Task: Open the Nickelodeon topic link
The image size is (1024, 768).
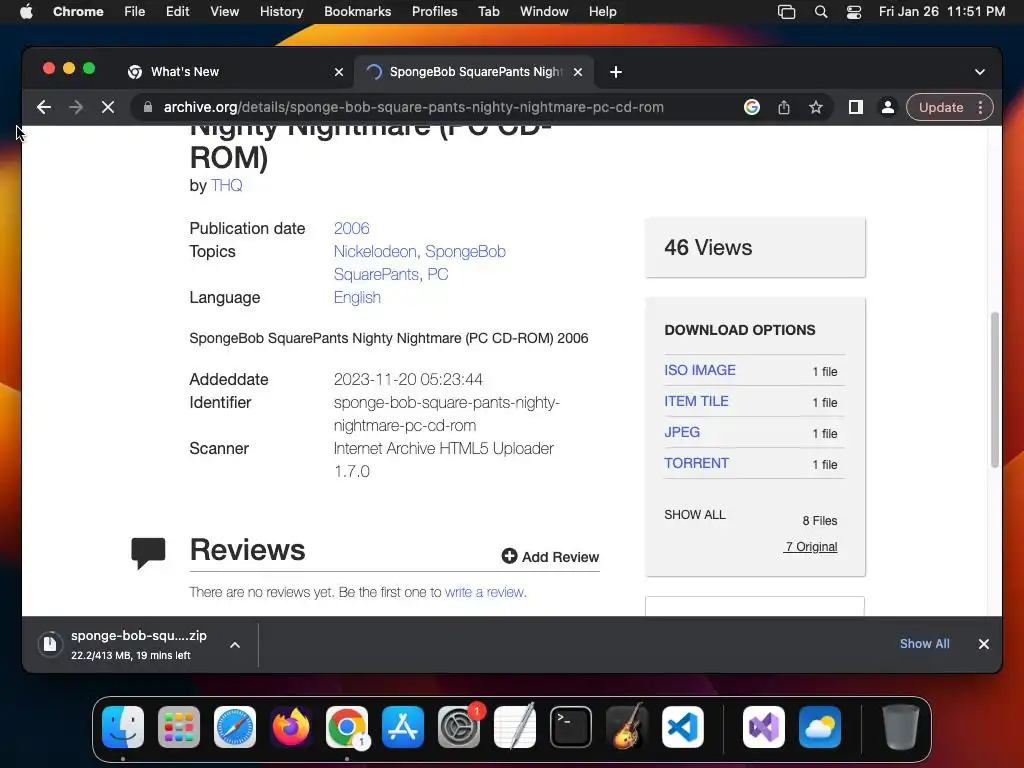Action: 375,251
